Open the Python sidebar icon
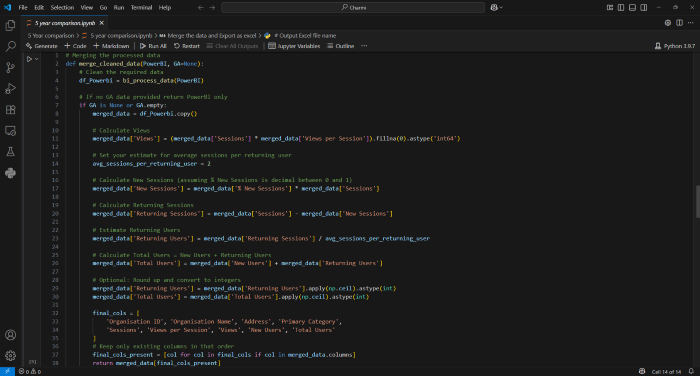 point(10,173)
